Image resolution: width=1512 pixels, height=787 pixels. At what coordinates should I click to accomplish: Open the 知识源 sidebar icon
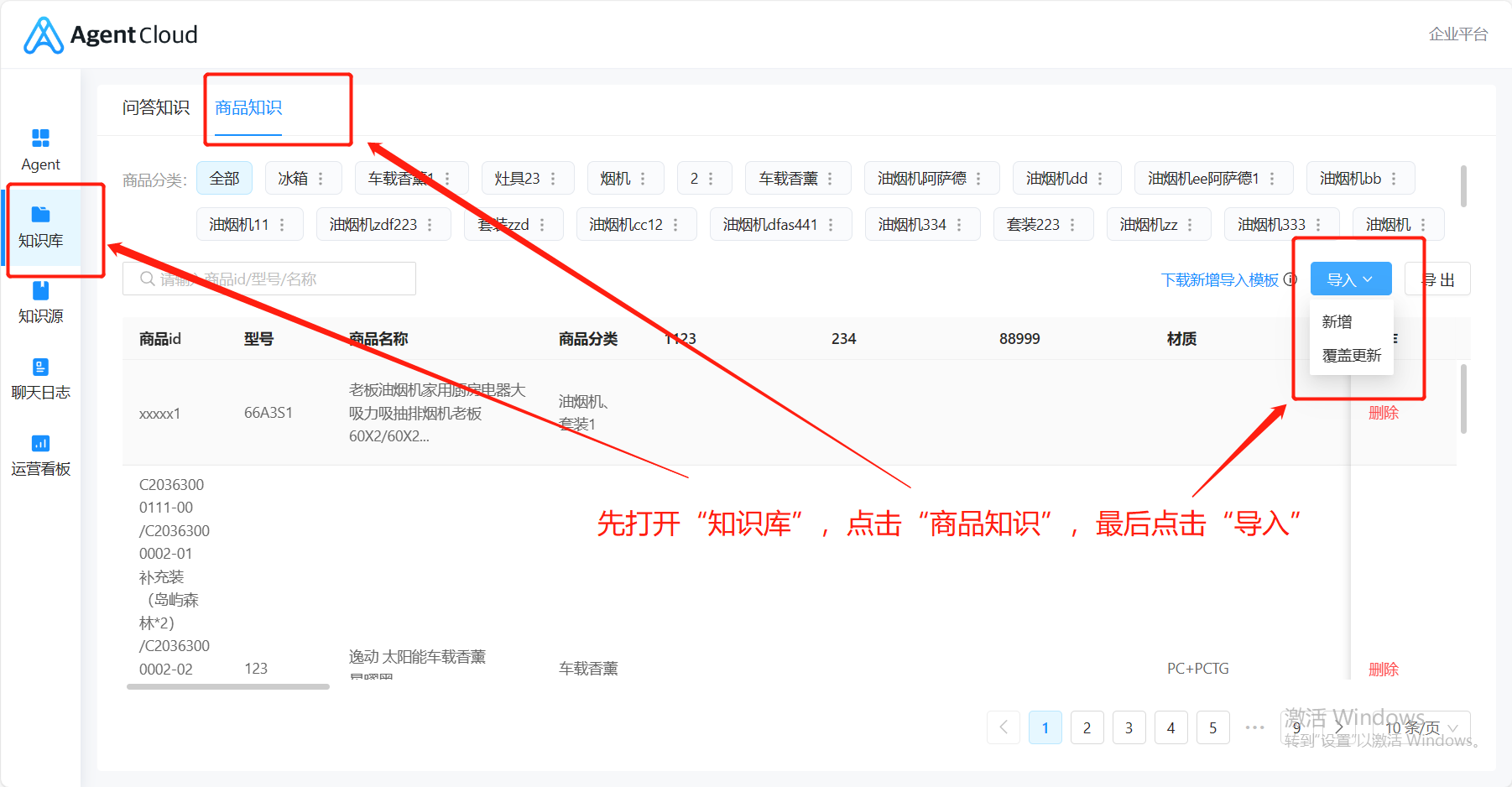click(40, 290)
